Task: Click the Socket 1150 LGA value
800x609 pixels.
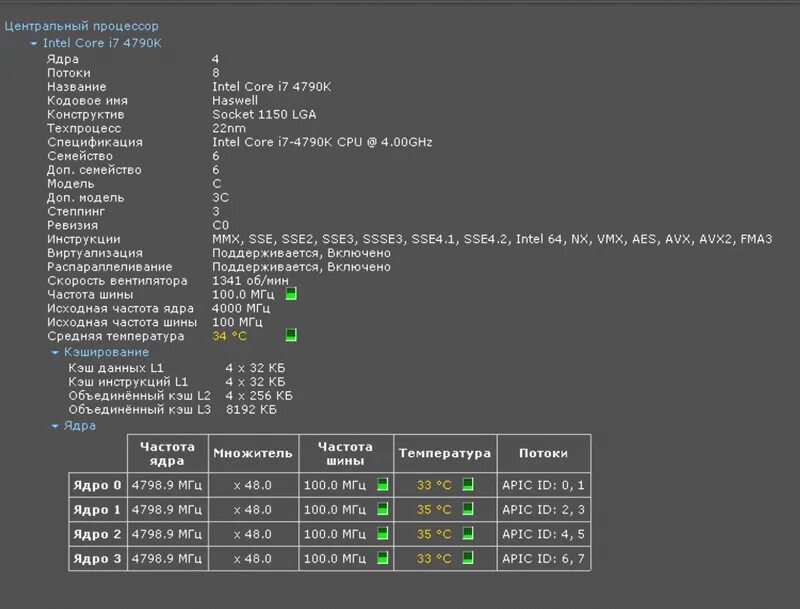Action: (264, 114)
